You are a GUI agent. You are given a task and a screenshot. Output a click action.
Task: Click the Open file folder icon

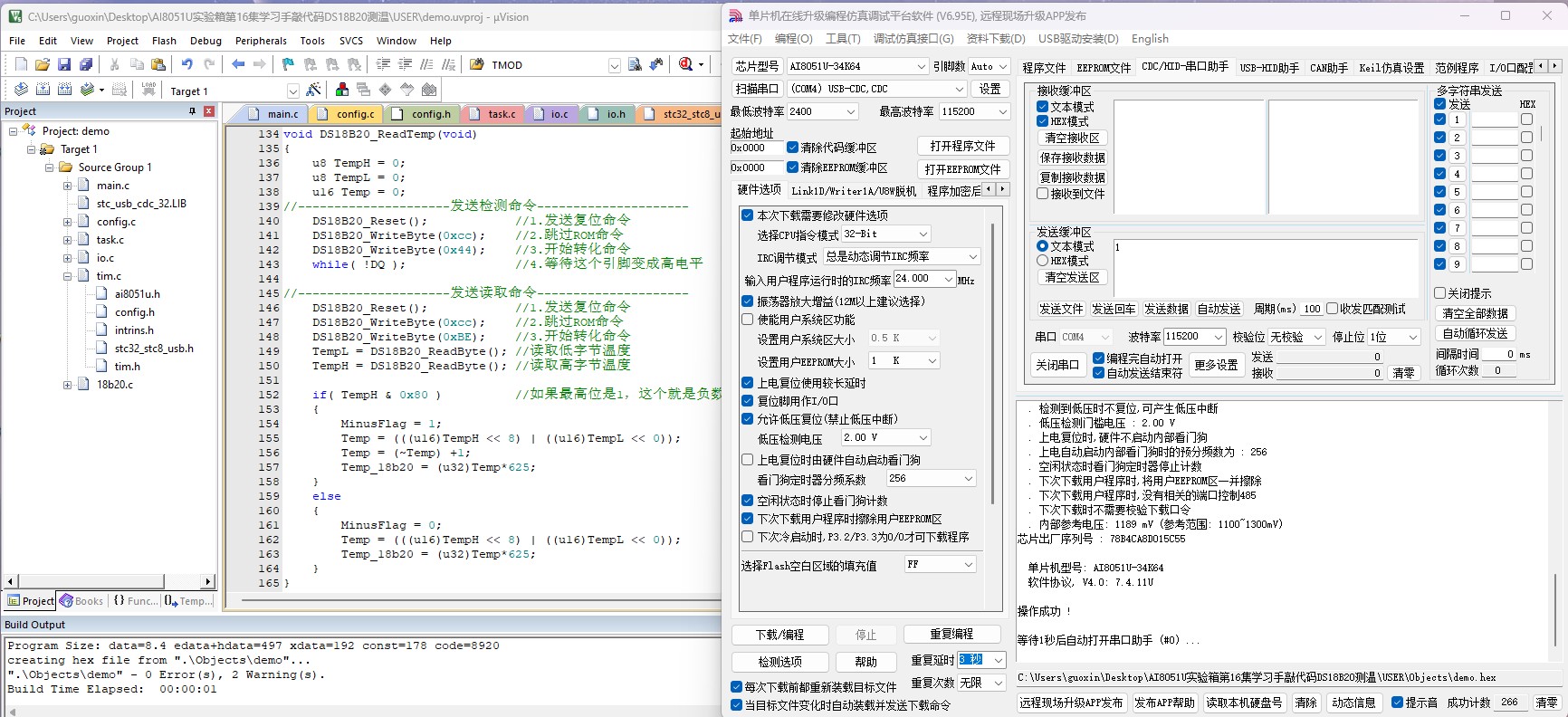tap(42, 64)
